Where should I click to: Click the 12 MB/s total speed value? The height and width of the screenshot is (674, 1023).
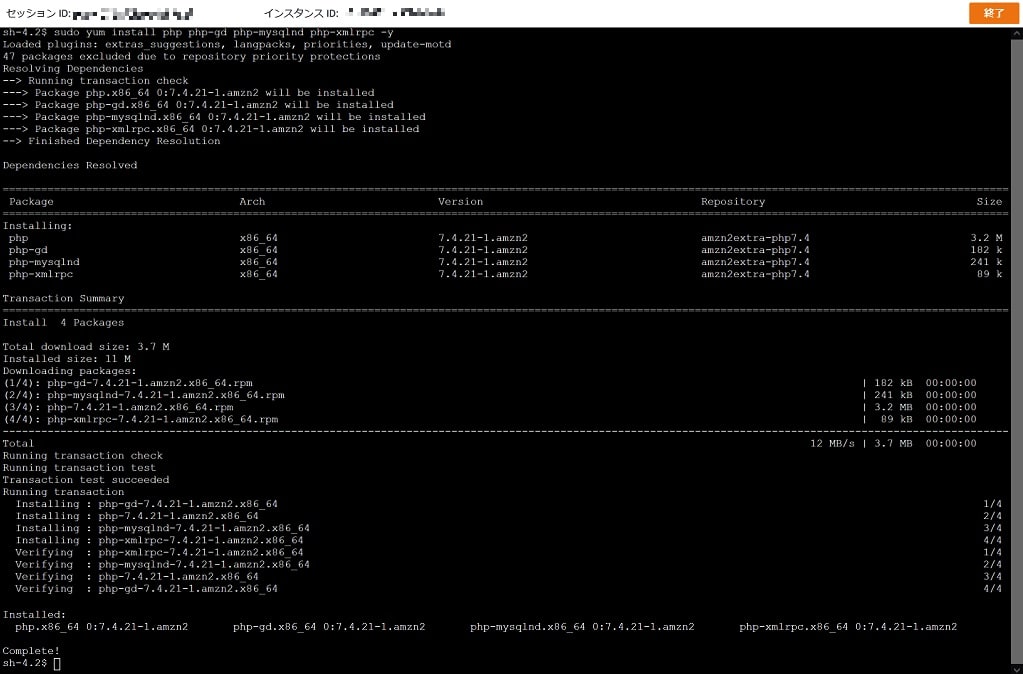point(832,443)
